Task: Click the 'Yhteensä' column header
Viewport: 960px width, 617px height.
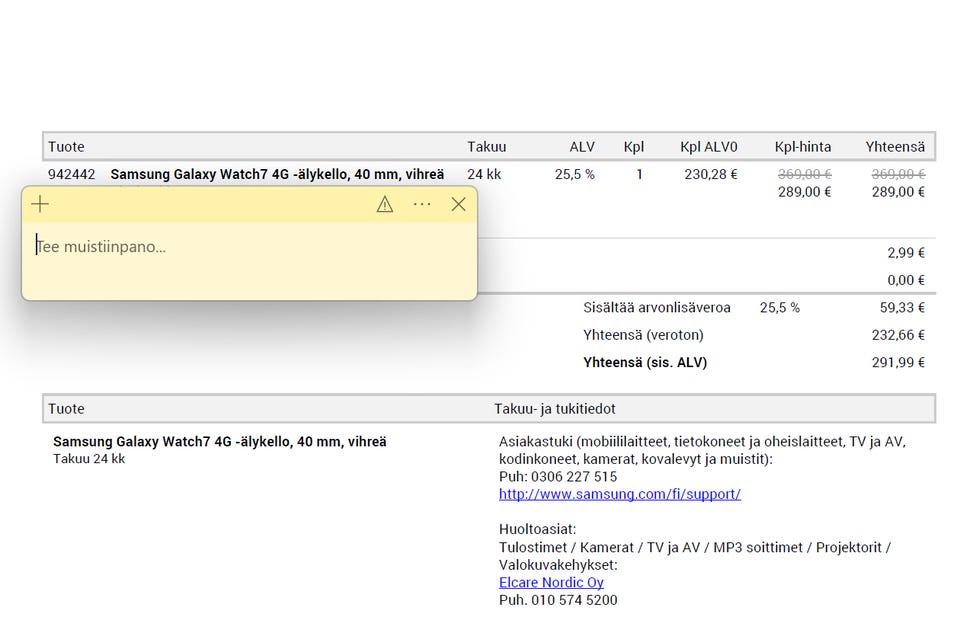Action: coord(895,147)
